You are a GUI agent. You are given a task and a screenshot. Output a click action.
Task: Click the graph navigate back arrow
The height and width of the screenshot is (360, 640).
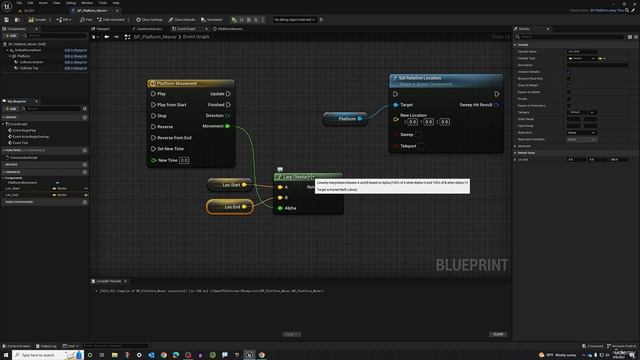tap(107, 37)
